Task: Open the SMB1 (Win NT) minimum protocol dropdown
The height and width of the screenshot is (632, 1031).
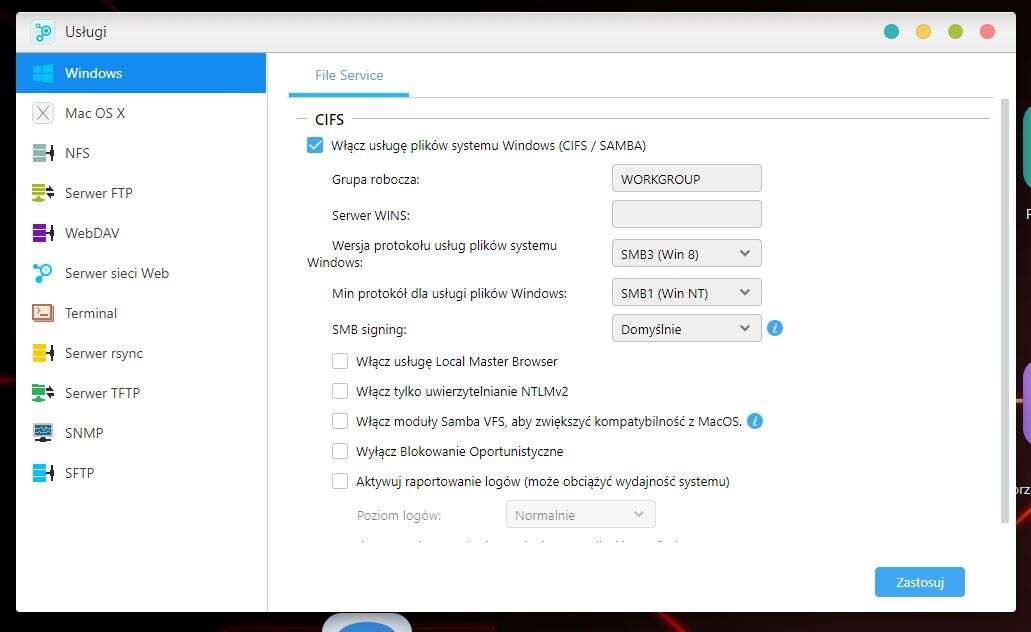Action: click(x=686, y=293)
